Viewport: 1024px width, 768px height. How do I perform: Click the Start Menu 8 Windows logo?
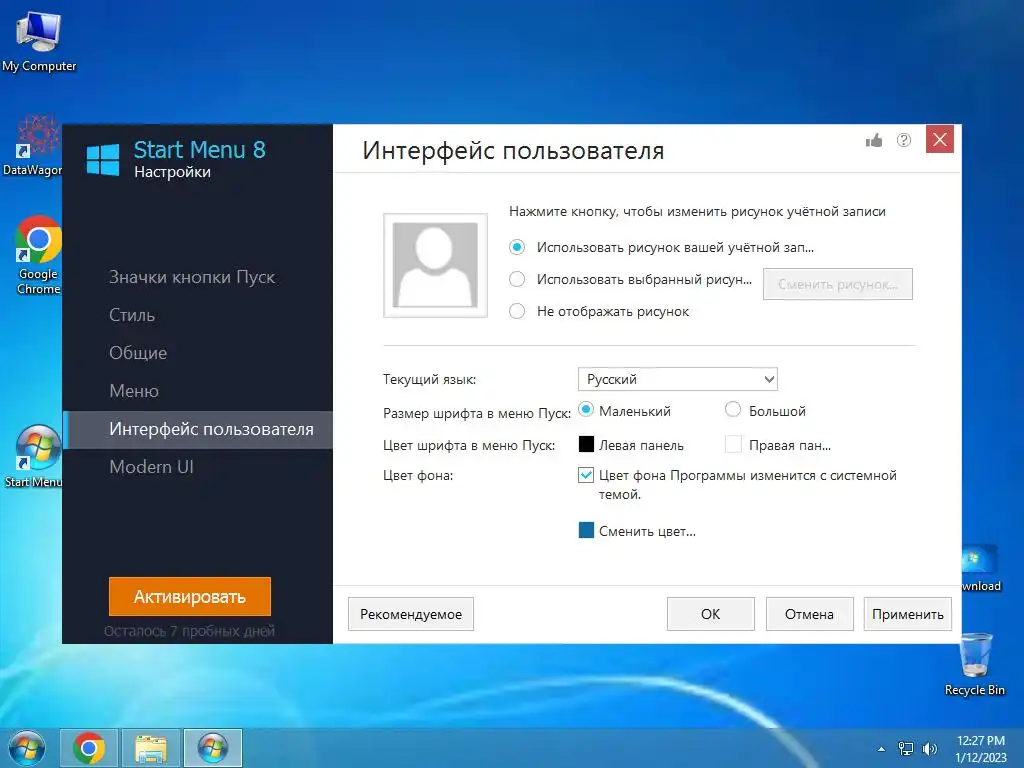point(103,159)
